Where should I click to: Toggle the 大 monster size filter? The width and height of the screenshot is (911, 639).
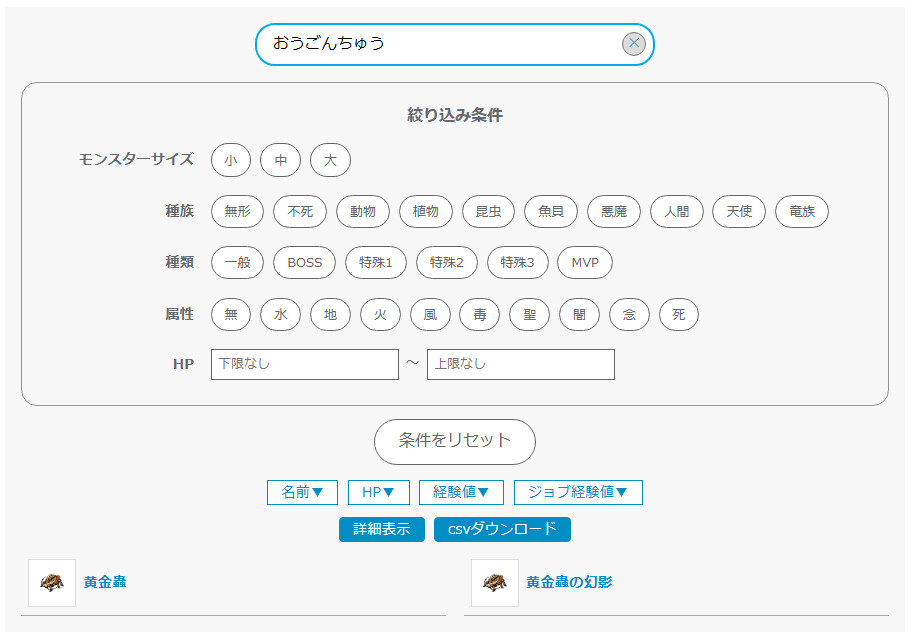point(330,160)
